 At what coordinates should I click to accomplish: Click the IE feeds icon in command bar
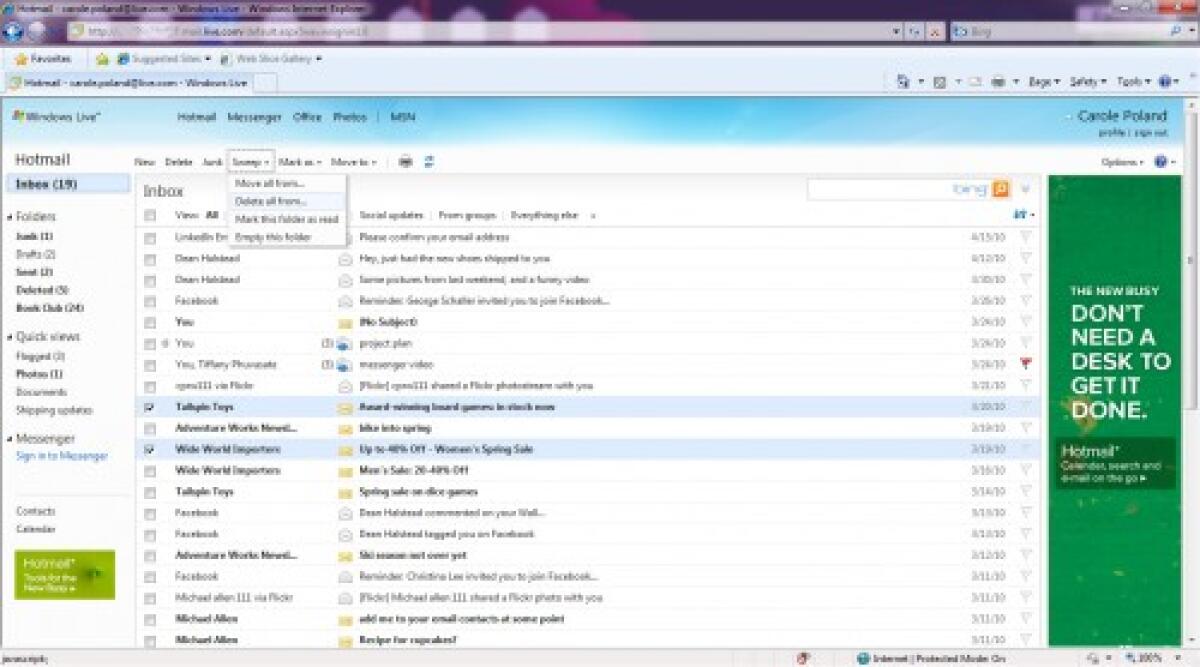pos(940,82)
